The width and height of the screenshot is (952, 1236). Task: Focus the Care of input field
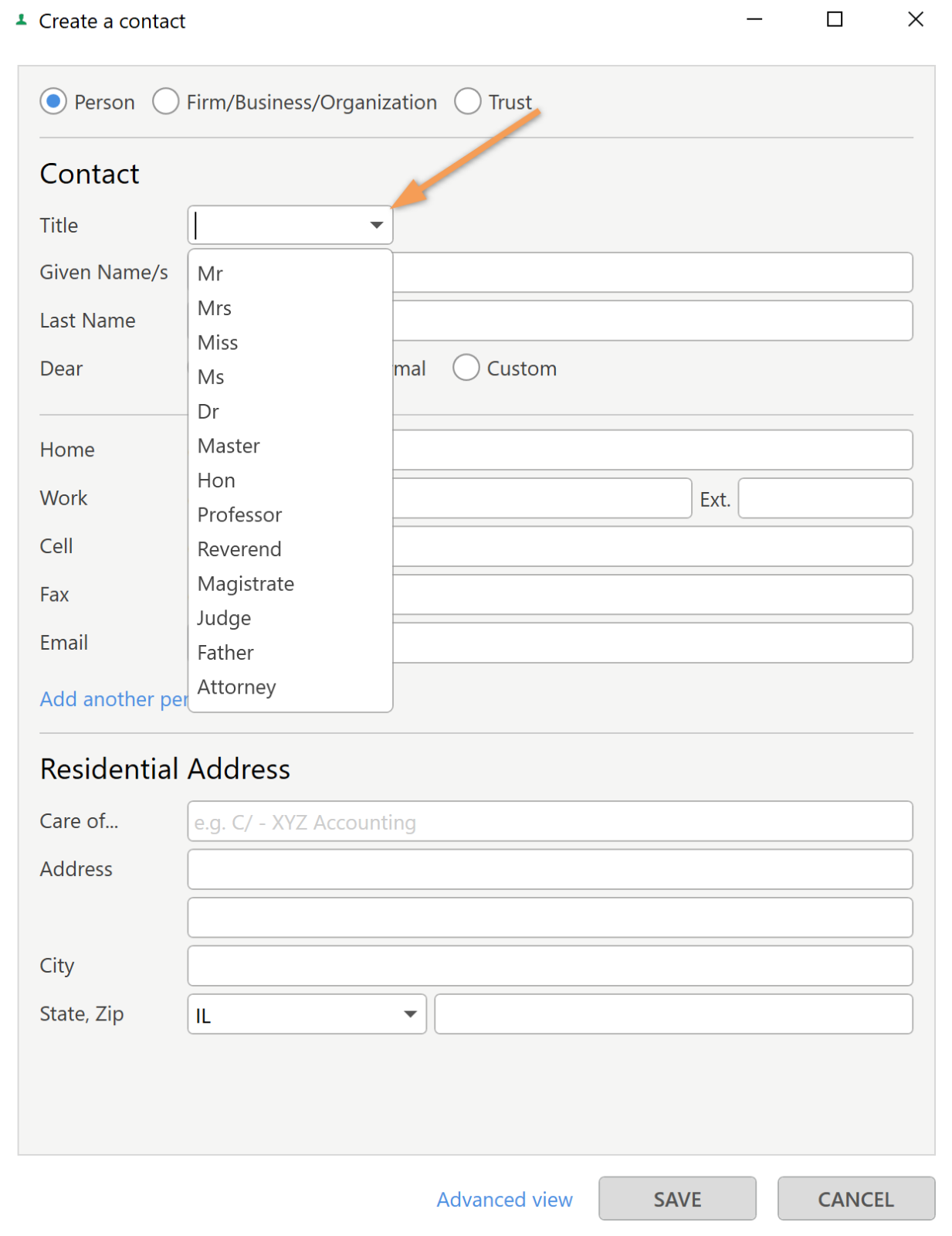(x=550, y=821)
